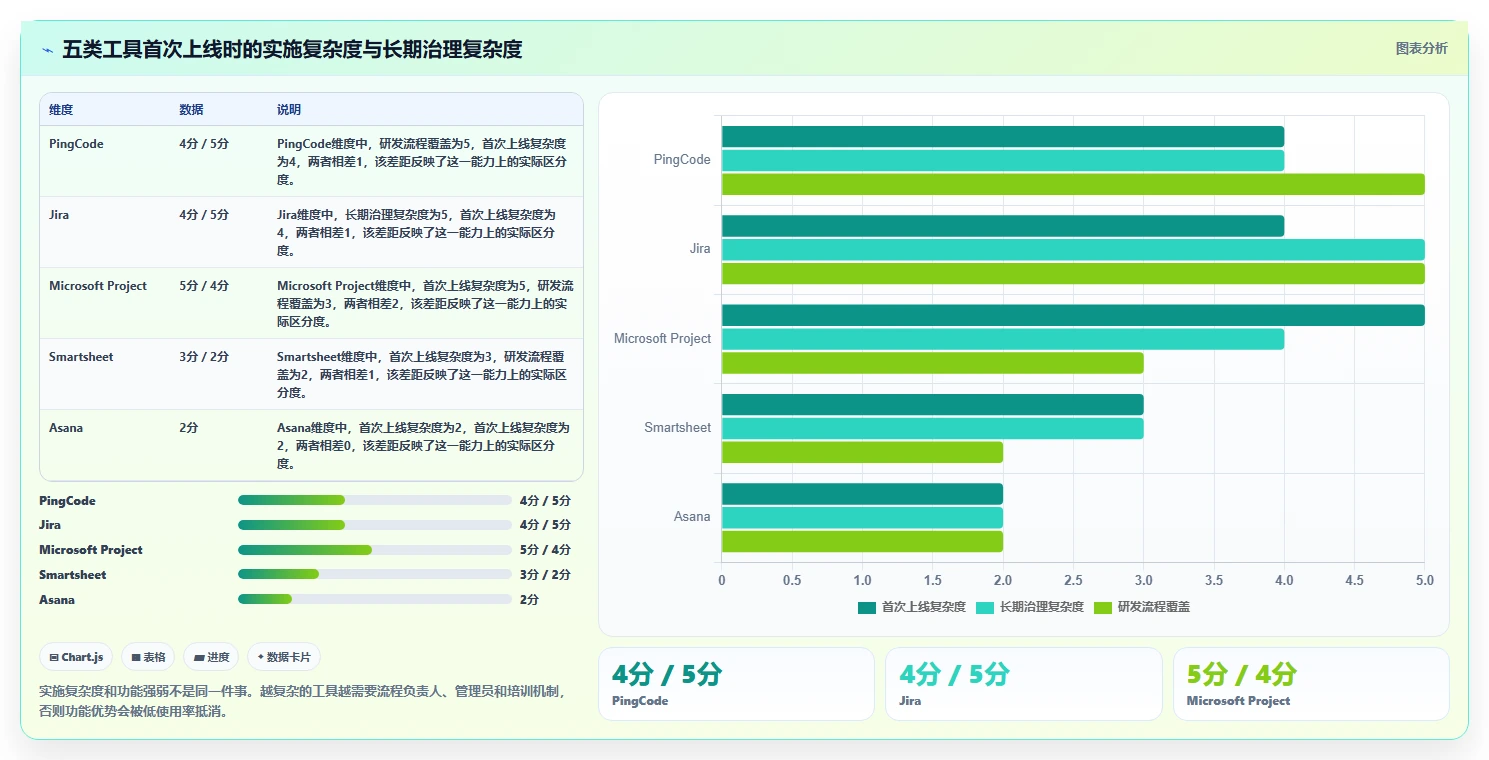Click PingCode's 研发流程覆盖 chart bar
This screenshot has height=760, width=1489.
point(1073,184)
